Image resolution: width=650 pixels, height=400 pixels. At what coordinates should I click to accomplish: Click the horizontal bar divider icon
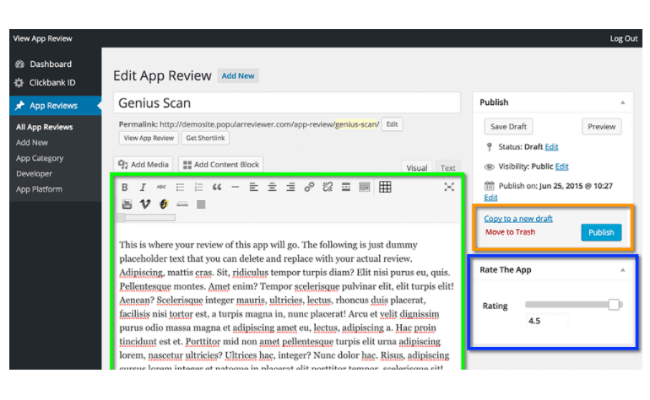pos(182,204)
